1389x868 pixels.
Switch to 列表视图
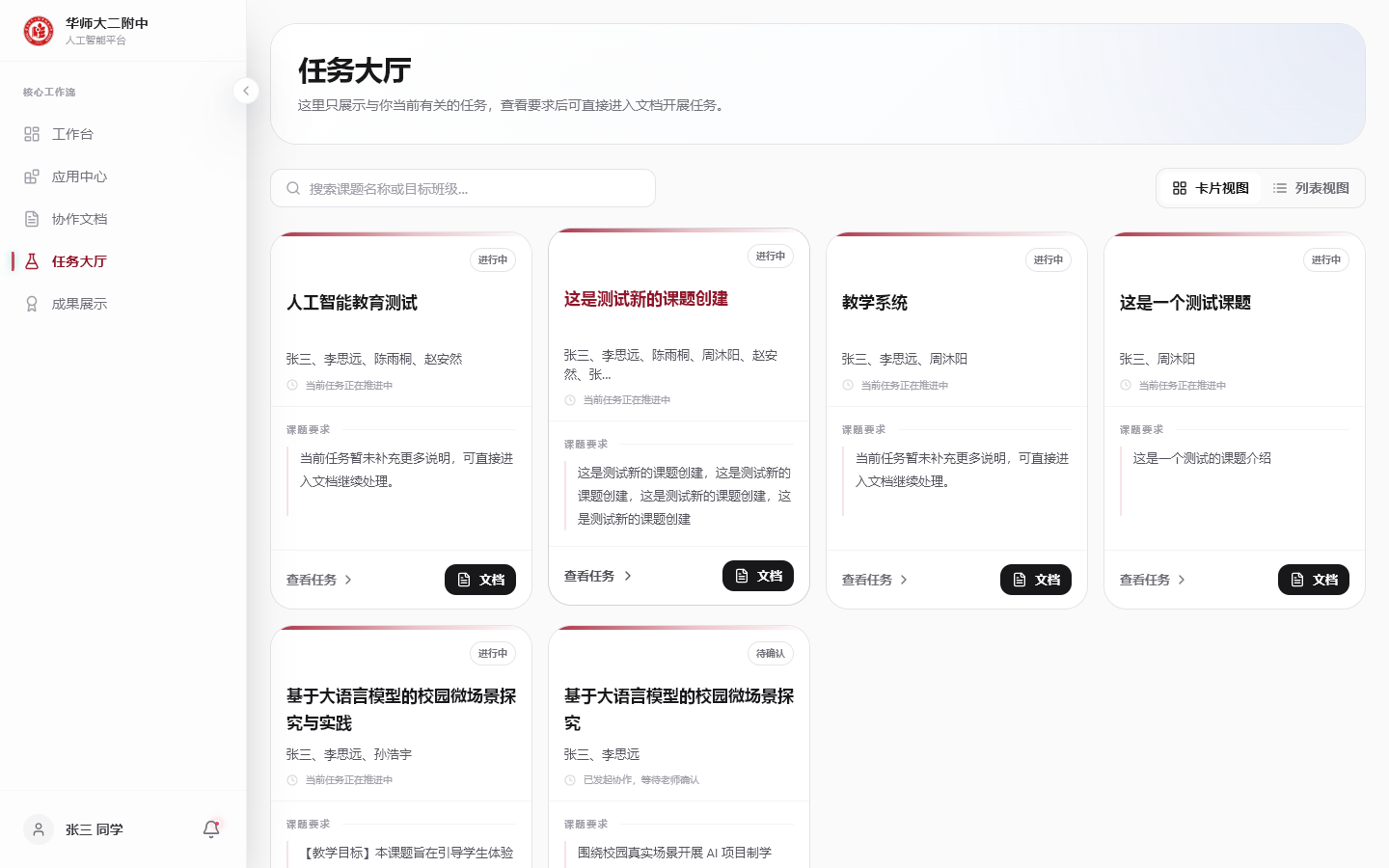pyautogui.click(x=1311, y=188)
